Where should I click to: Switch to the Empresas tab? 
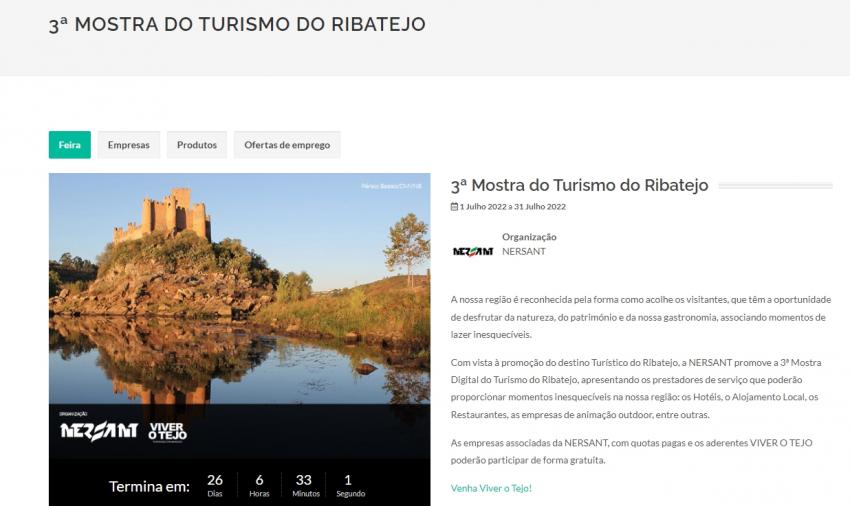click(128, 145)
